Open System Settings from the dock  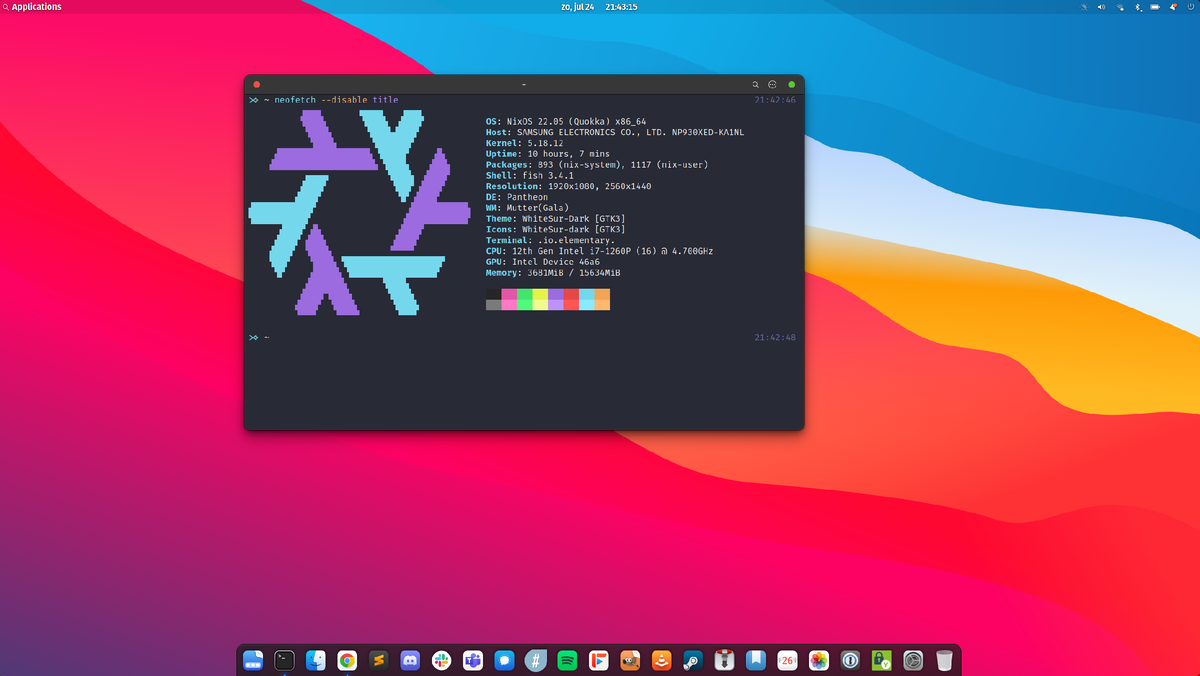(x=913, y=660)
